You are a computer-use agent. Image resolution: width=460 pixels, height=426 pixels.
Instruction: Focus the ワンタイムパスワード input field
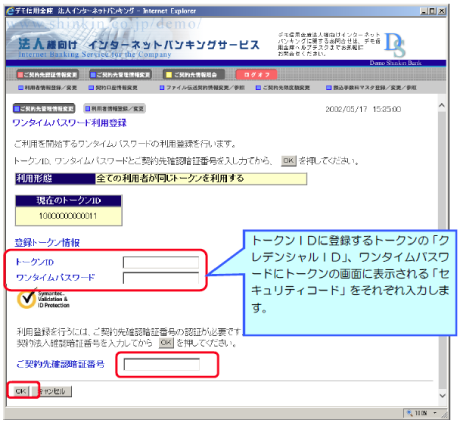click(161, 278)
